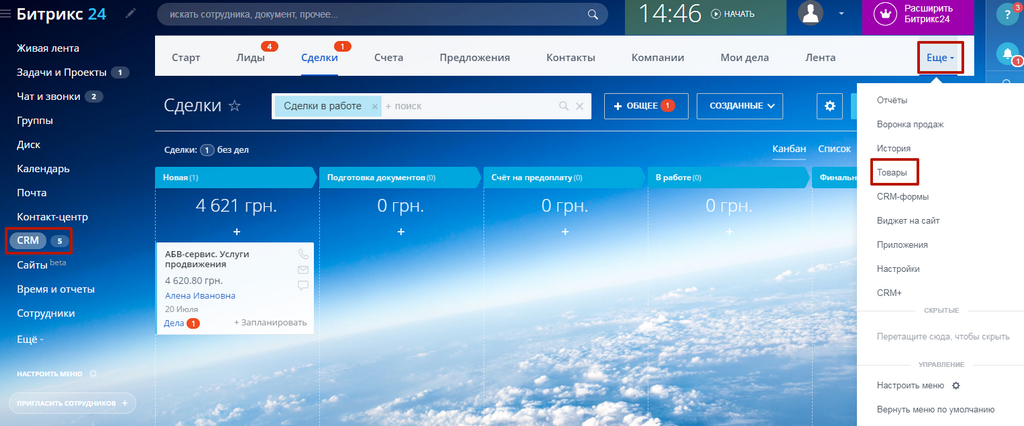1024x426 pixels.
Task: Open the Лента tab in CRM menu
Action: (820, 57)
